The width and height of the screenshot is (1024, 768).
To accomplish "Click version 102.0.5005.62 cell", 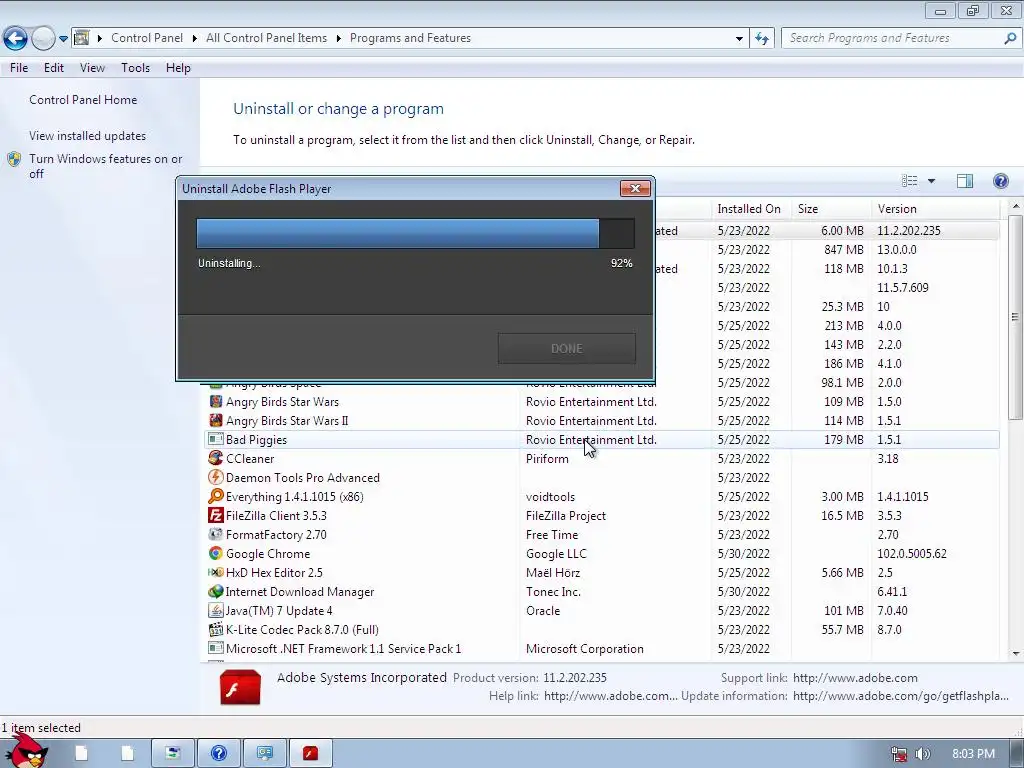I will [x=912, y=554].
